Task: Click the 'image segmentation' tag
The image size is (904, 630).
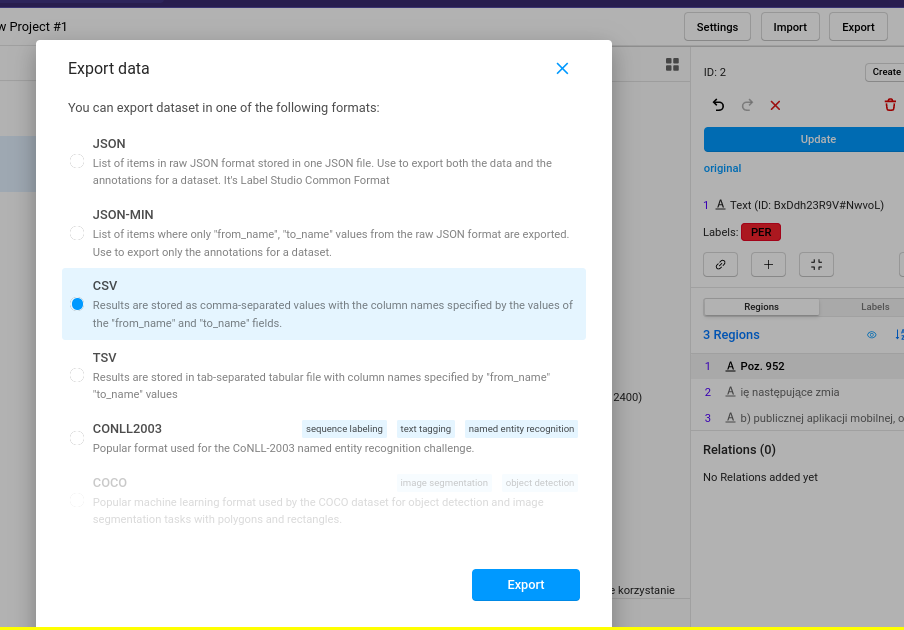Action: [x=444, y=483]
